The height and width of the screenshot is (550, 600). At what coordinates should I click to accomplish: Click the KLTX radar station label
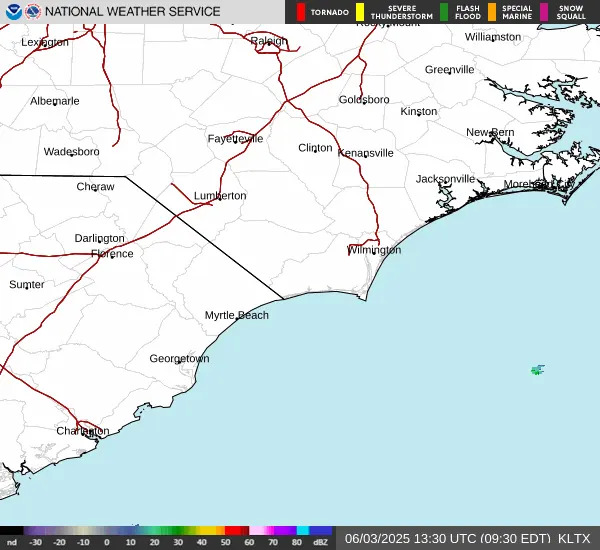click(x=574, y=539)
